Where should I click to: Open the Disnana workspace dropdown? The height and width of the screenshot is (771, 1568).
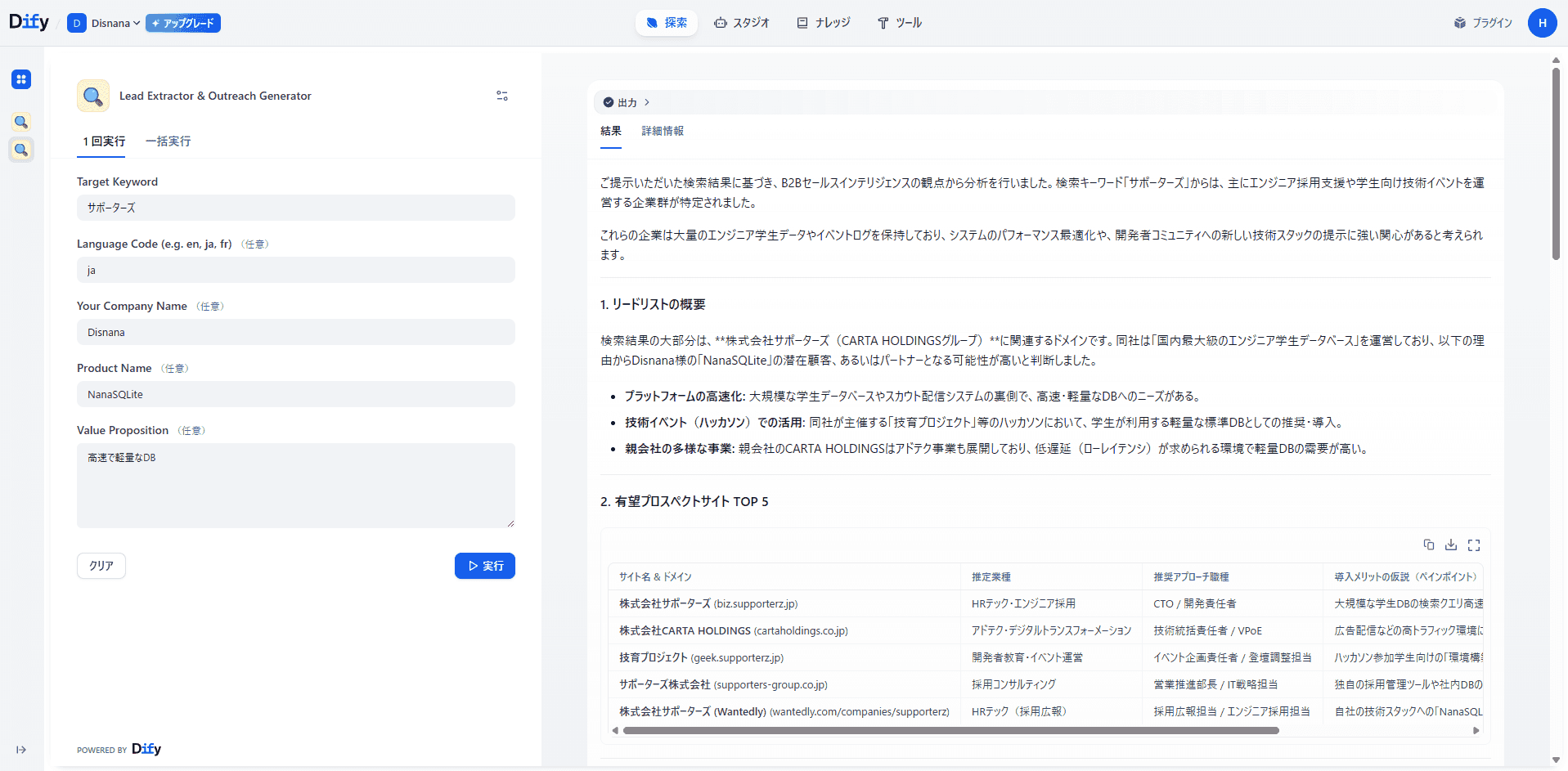104,23
